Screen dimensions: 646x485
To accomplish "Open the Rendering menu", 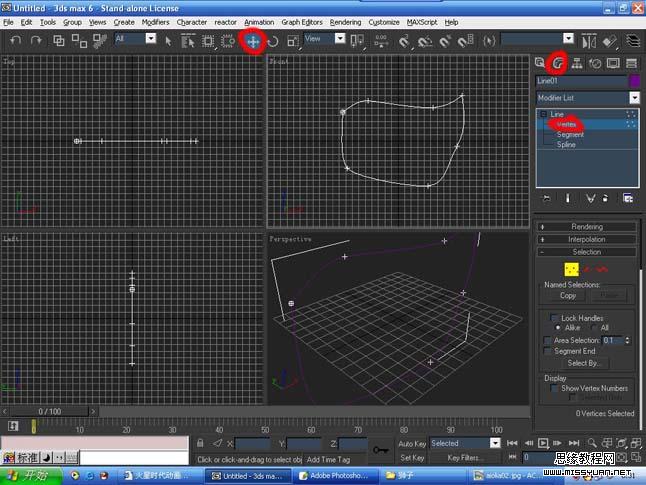I will 345,22.
